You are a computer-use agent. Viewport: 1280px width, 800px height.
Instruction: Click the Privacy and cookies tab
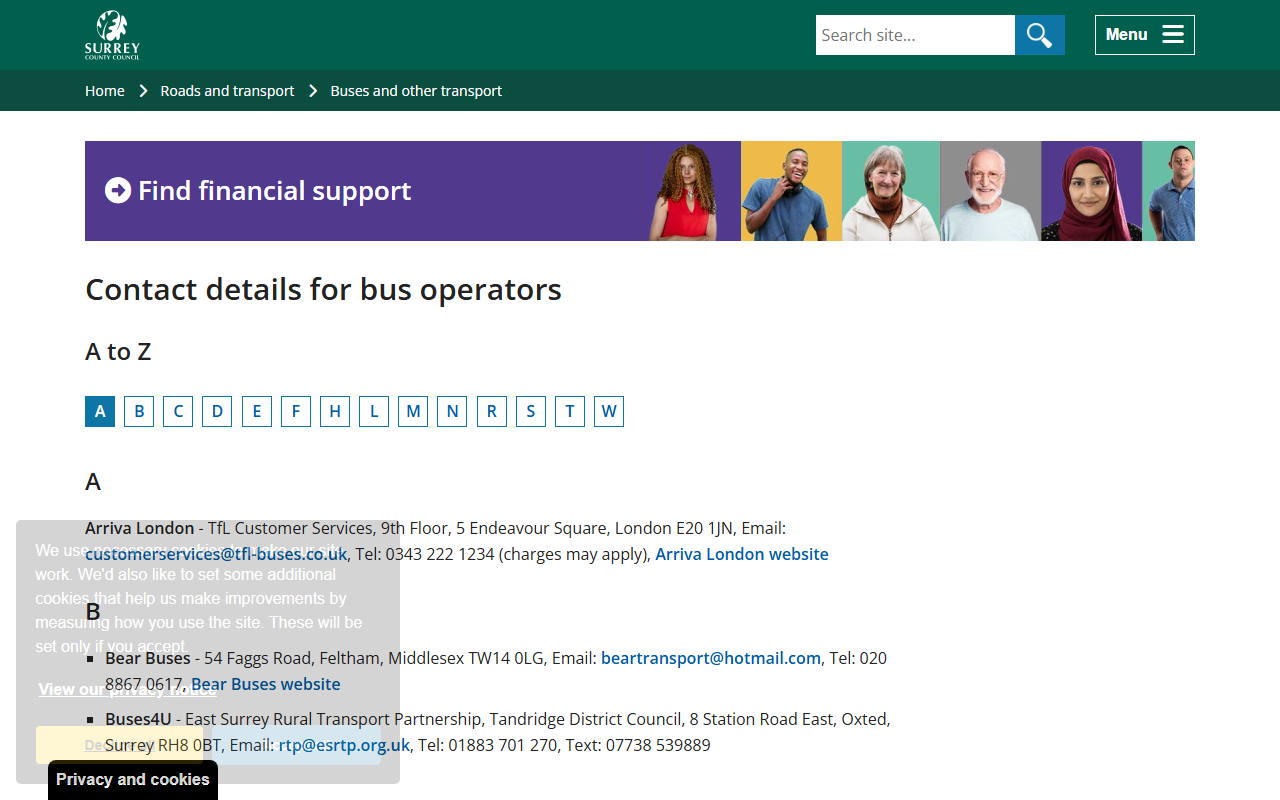click(x=133, y=780)
